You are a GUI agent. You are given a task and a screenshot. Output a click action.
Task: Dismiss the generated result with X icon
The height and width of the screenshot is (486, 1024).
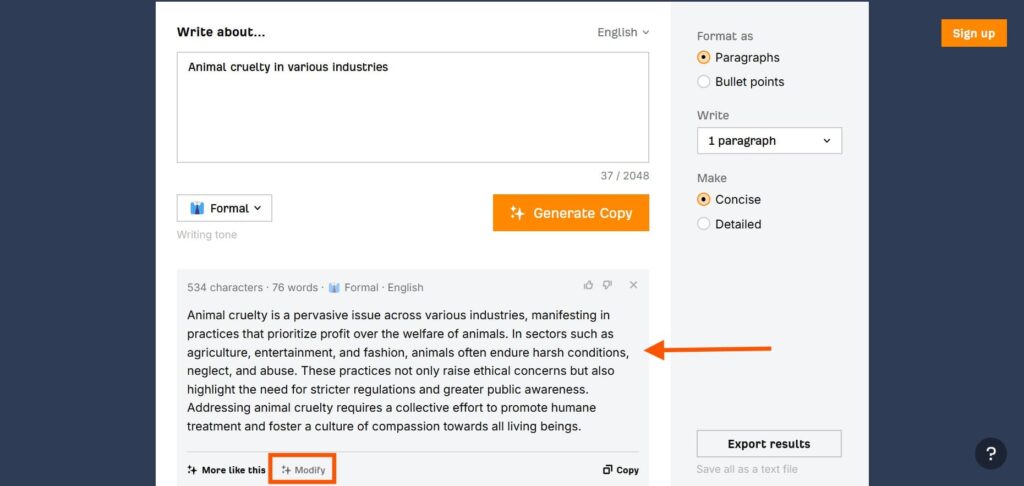coord(633,285)
